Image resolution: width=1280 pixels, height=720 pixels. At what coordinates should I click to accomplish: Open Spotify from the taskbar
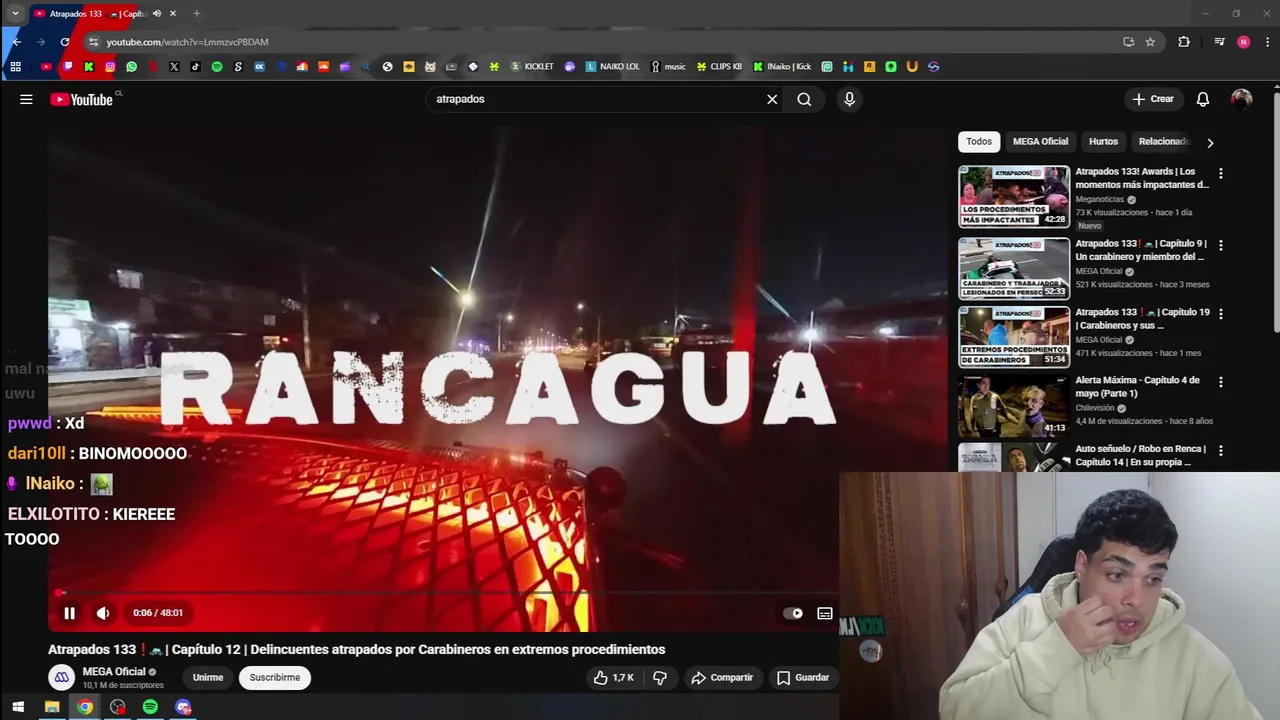click(x=150, y=707)
